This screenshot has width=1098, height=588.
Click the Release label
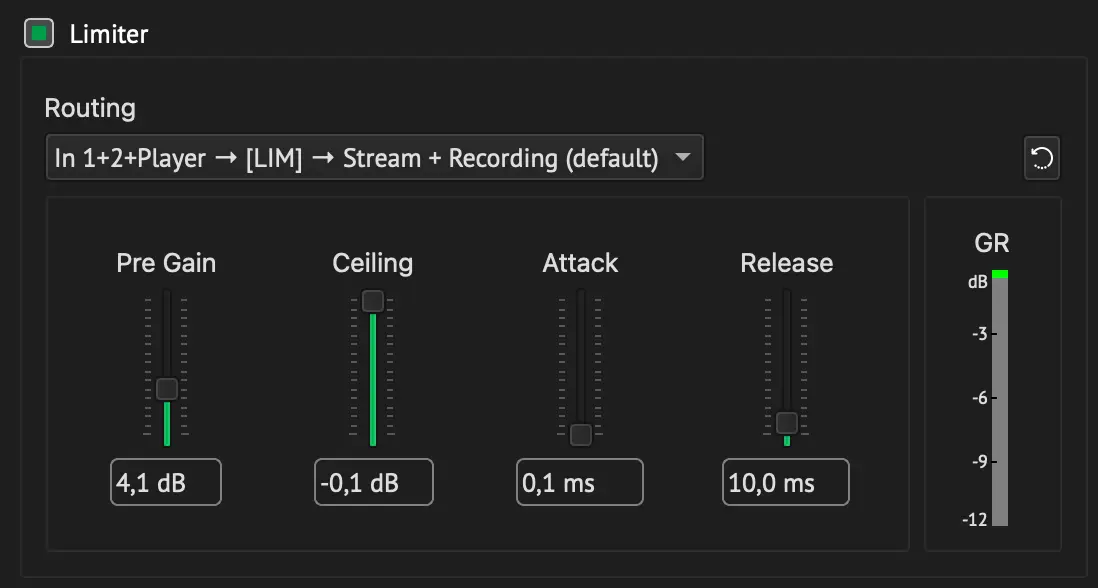(x=787, y=263)
